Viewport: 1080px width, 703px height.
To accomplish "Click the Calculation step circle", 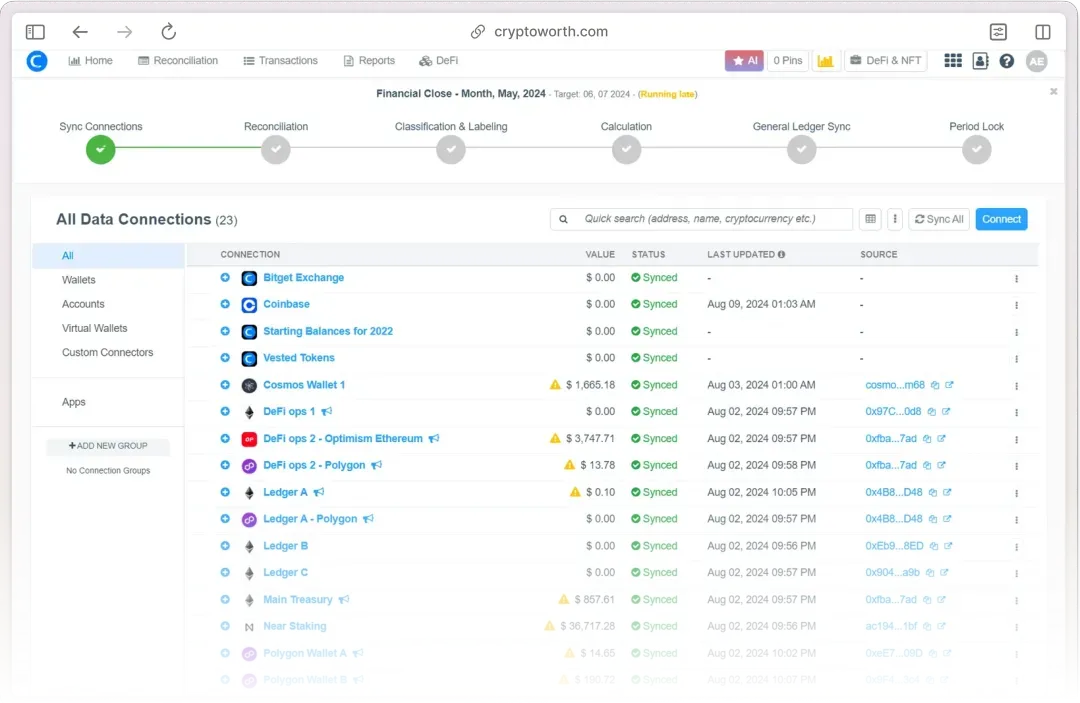I will click(x=626, y=149).
